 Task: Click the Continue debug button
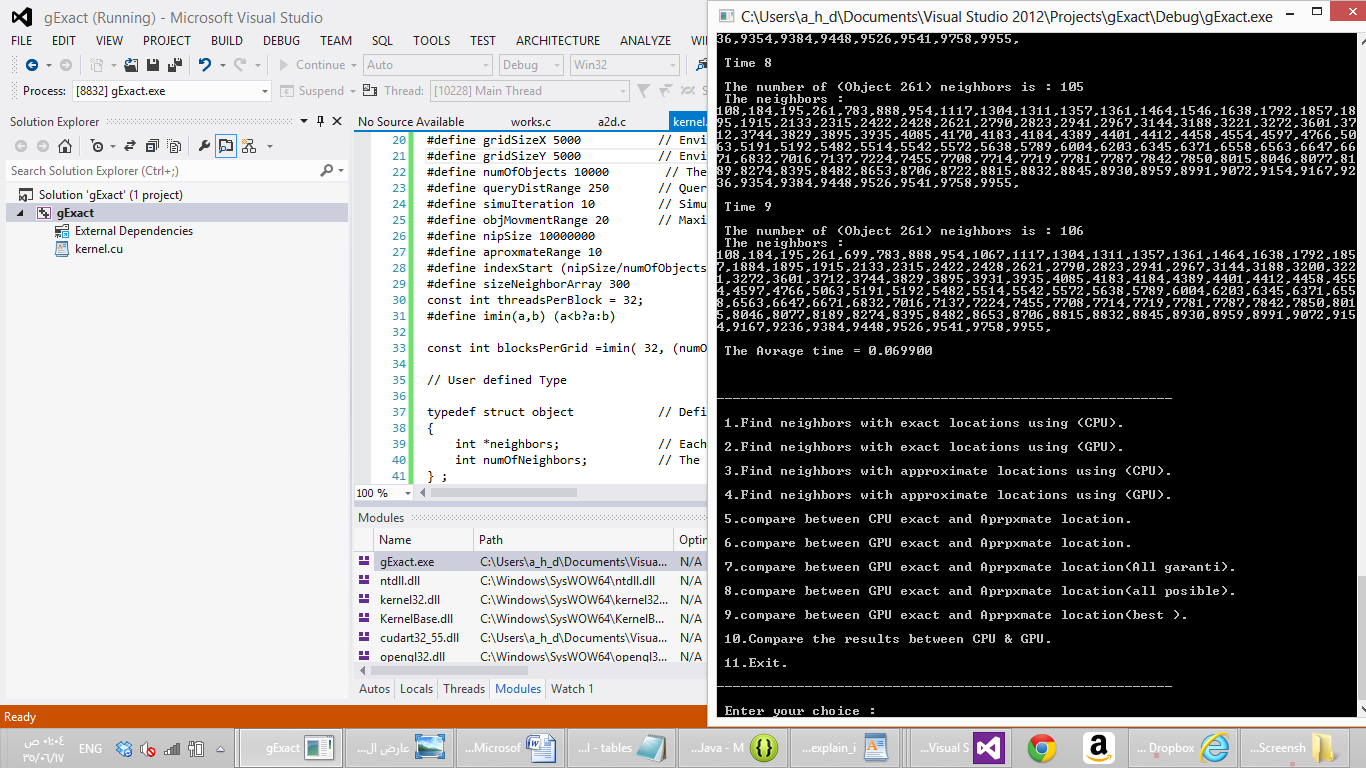coord(311,65)
